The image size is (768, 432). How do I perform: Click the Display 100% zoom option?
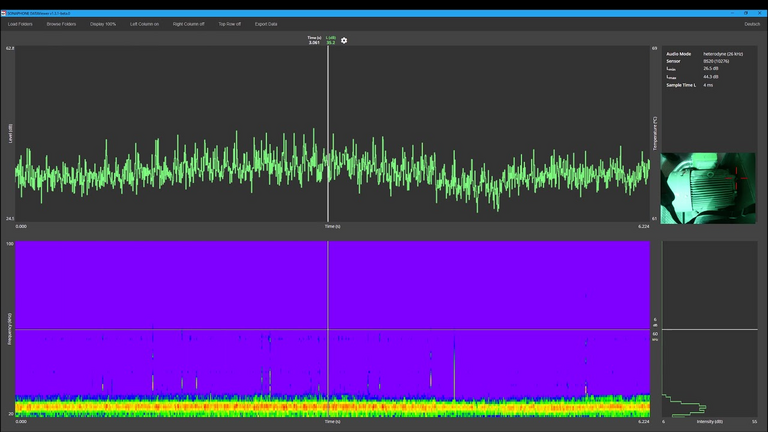[104, 23]
